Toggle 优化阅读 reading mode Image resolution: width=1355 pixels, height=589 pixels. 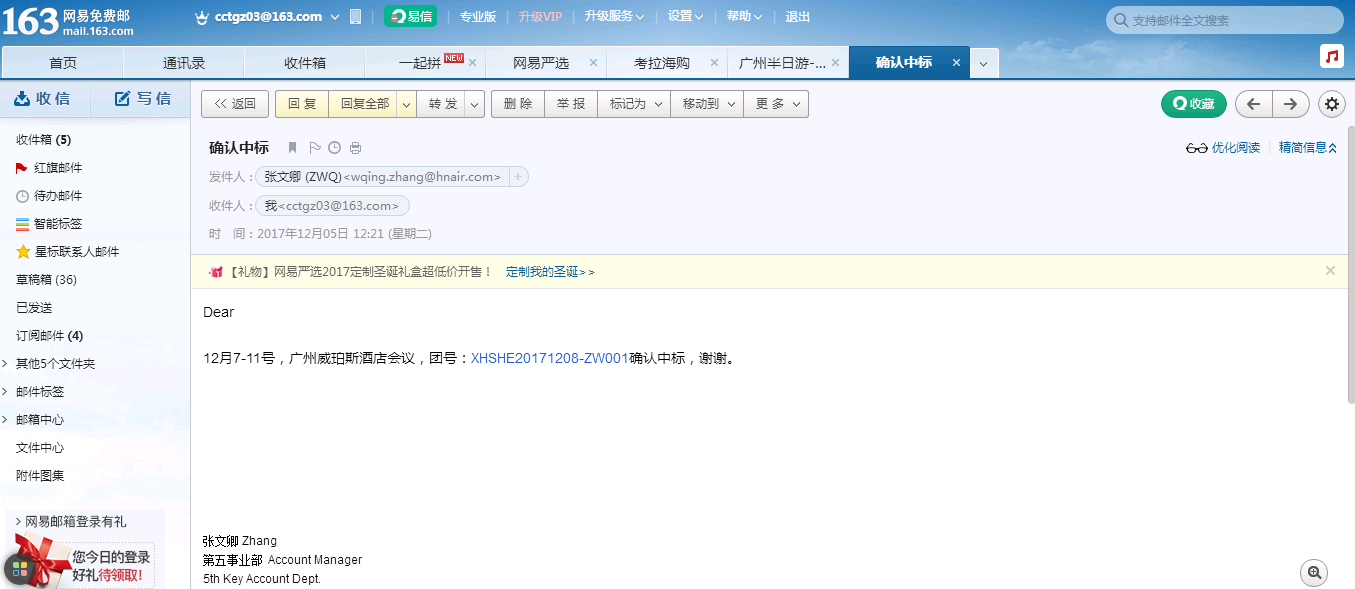1223,148
